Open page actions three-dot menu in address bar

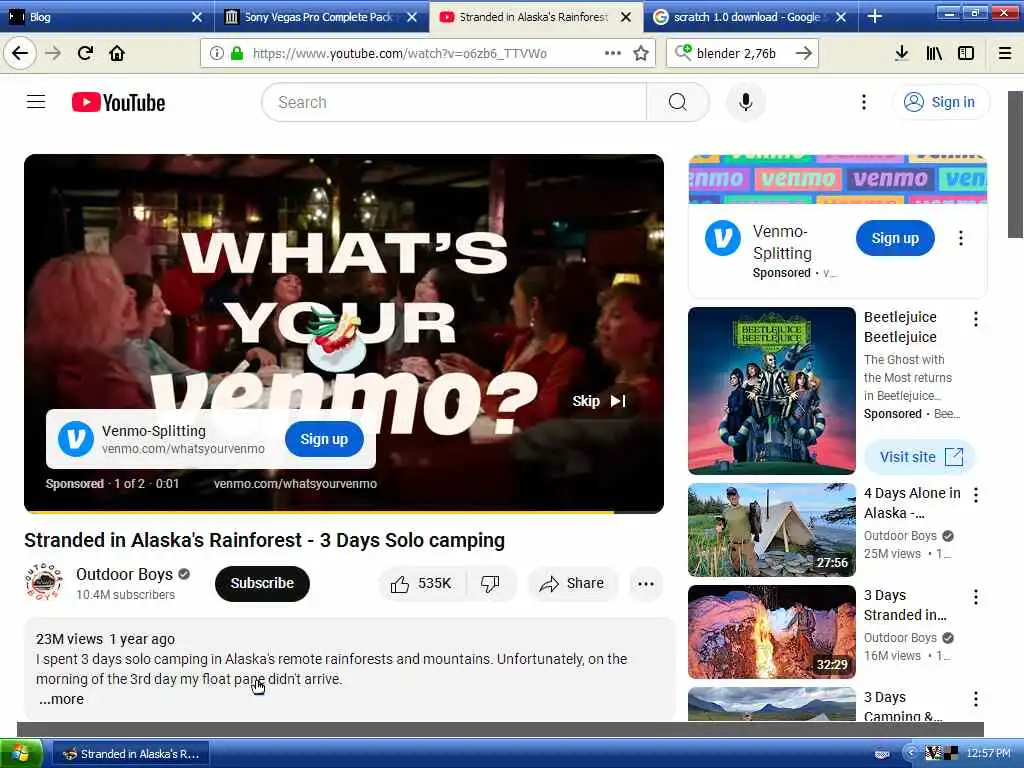point(613,53)
